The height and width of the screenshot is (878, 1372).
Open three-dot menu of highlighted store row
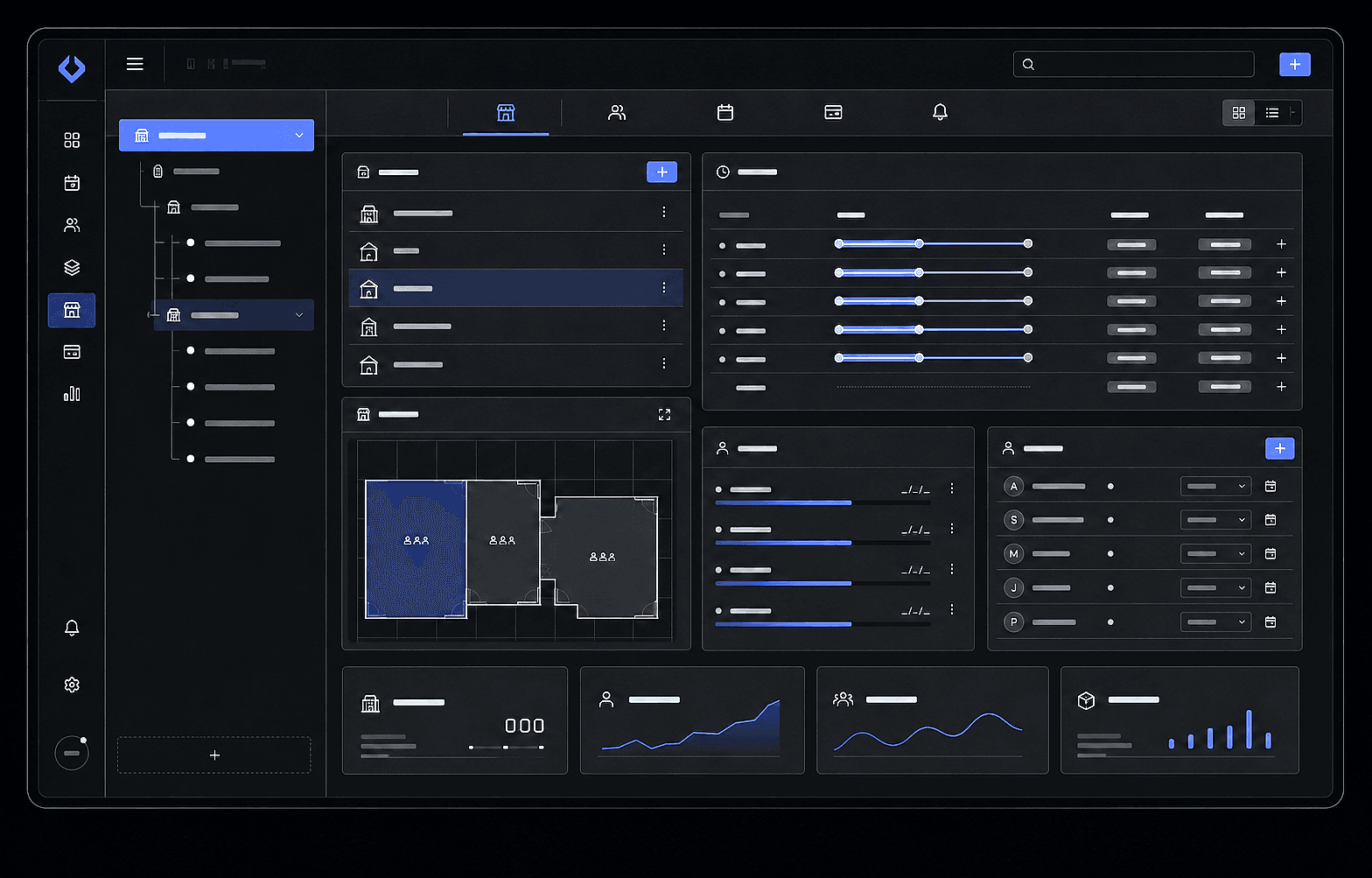coord(664,287)
